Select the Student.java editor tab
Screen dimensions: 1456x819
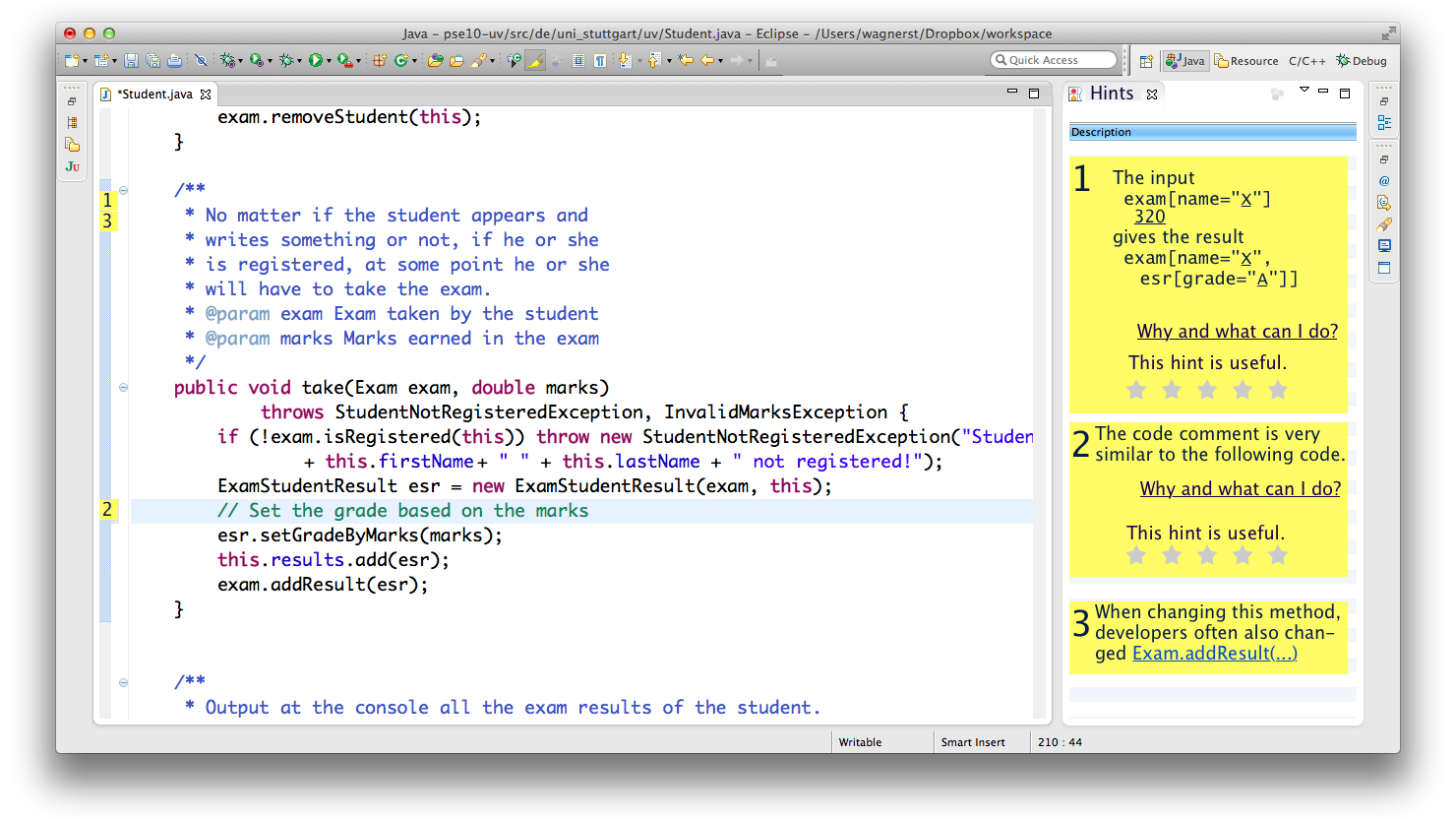tap(155, 94)
